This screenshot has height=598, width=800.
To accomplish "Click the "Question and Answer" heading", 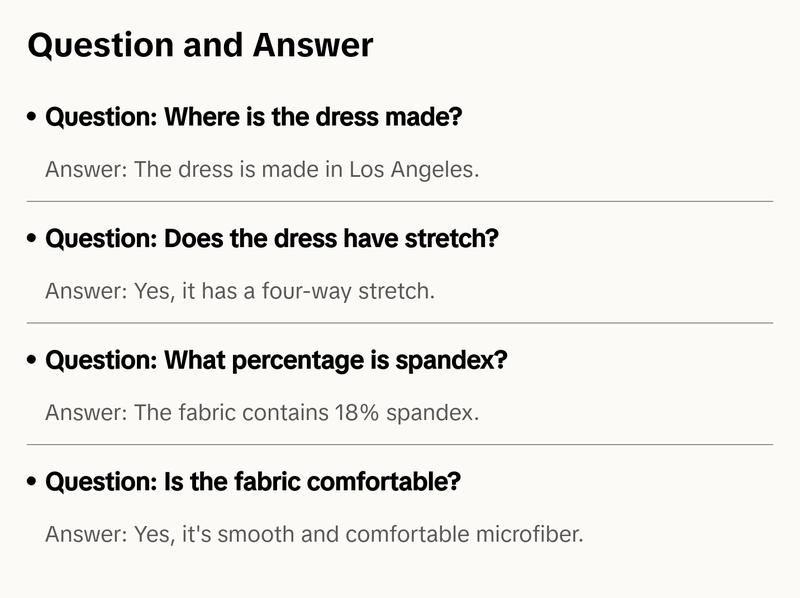I will [x=200, y=45].
